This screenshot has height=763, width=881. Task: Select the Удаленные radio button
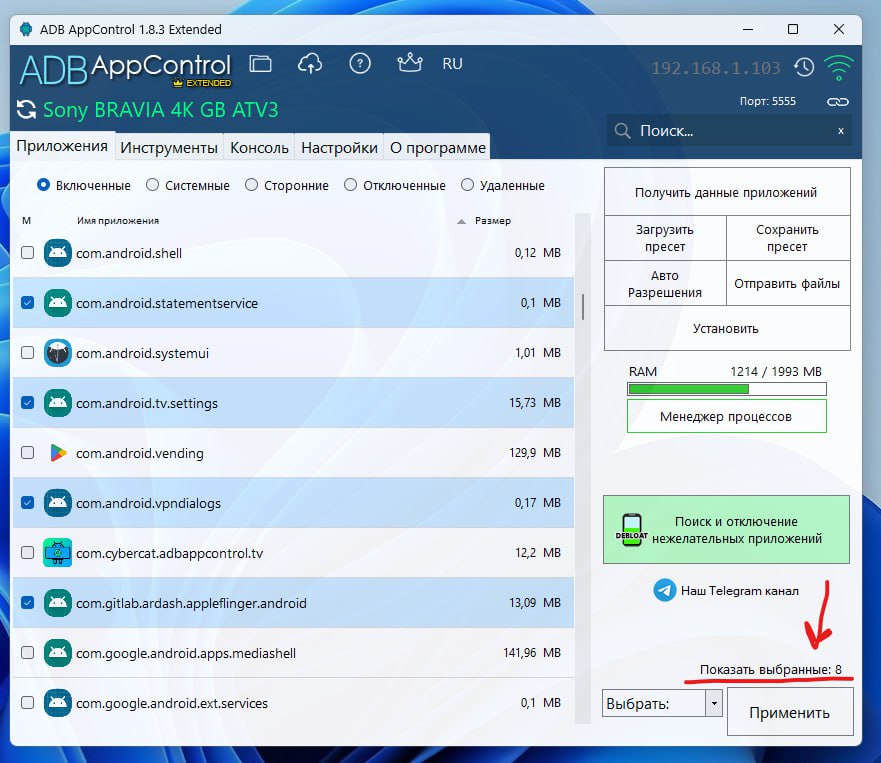pyautogui.click(x=467, y=185)
